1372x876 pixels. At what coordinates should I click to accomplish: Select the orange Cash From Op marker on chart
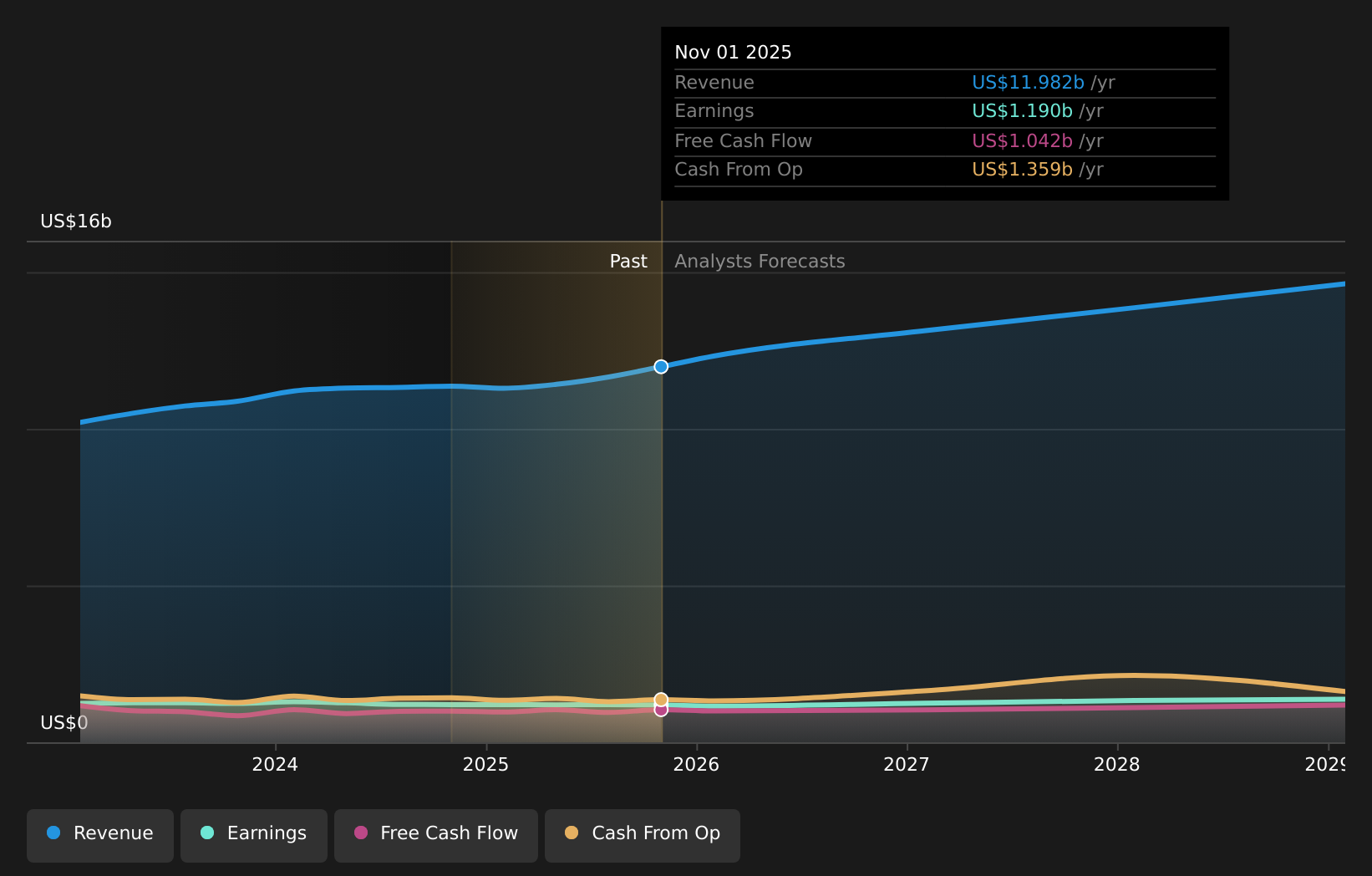661,699
